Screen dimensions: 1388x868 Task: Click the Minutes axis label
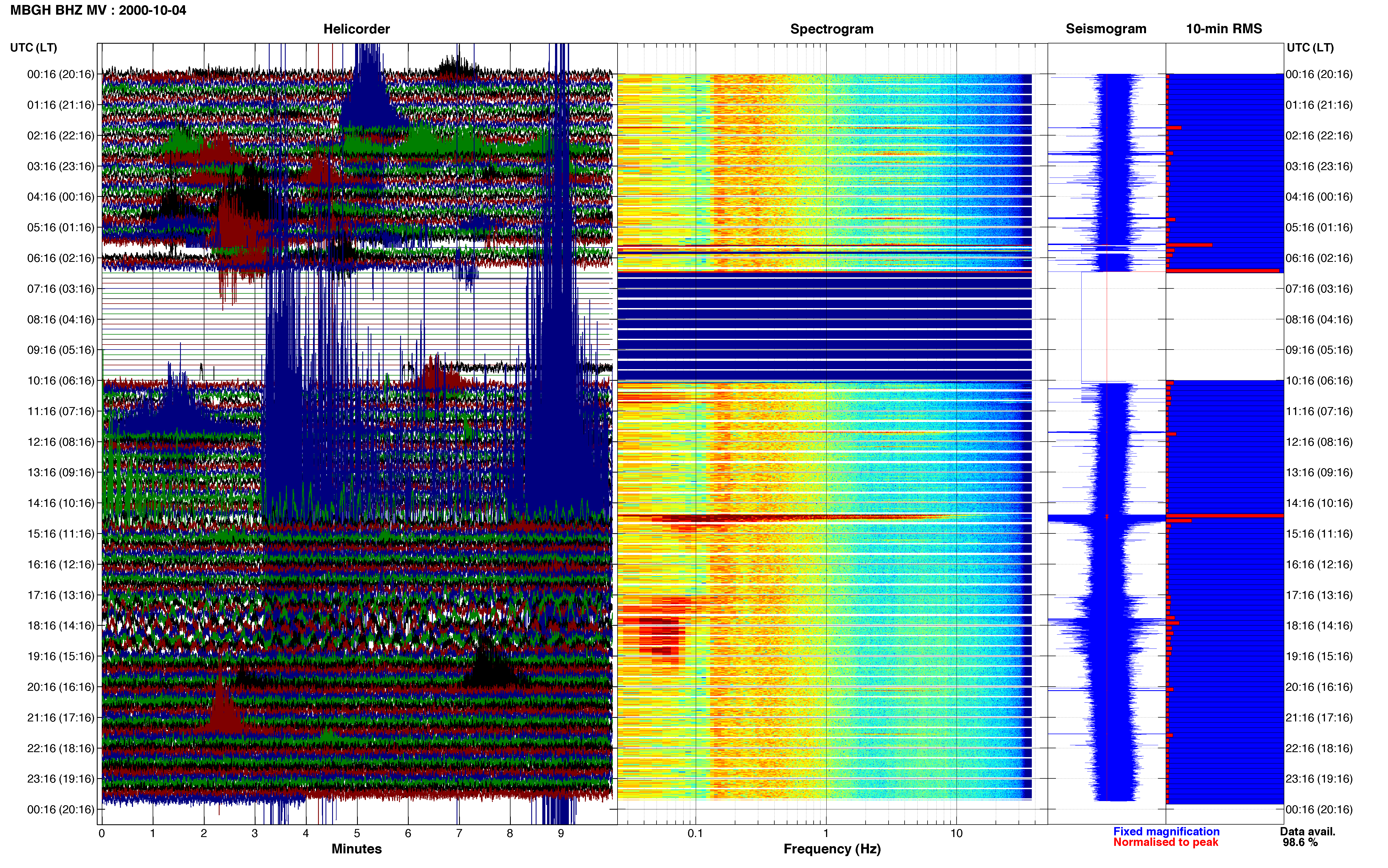point(356,848)
